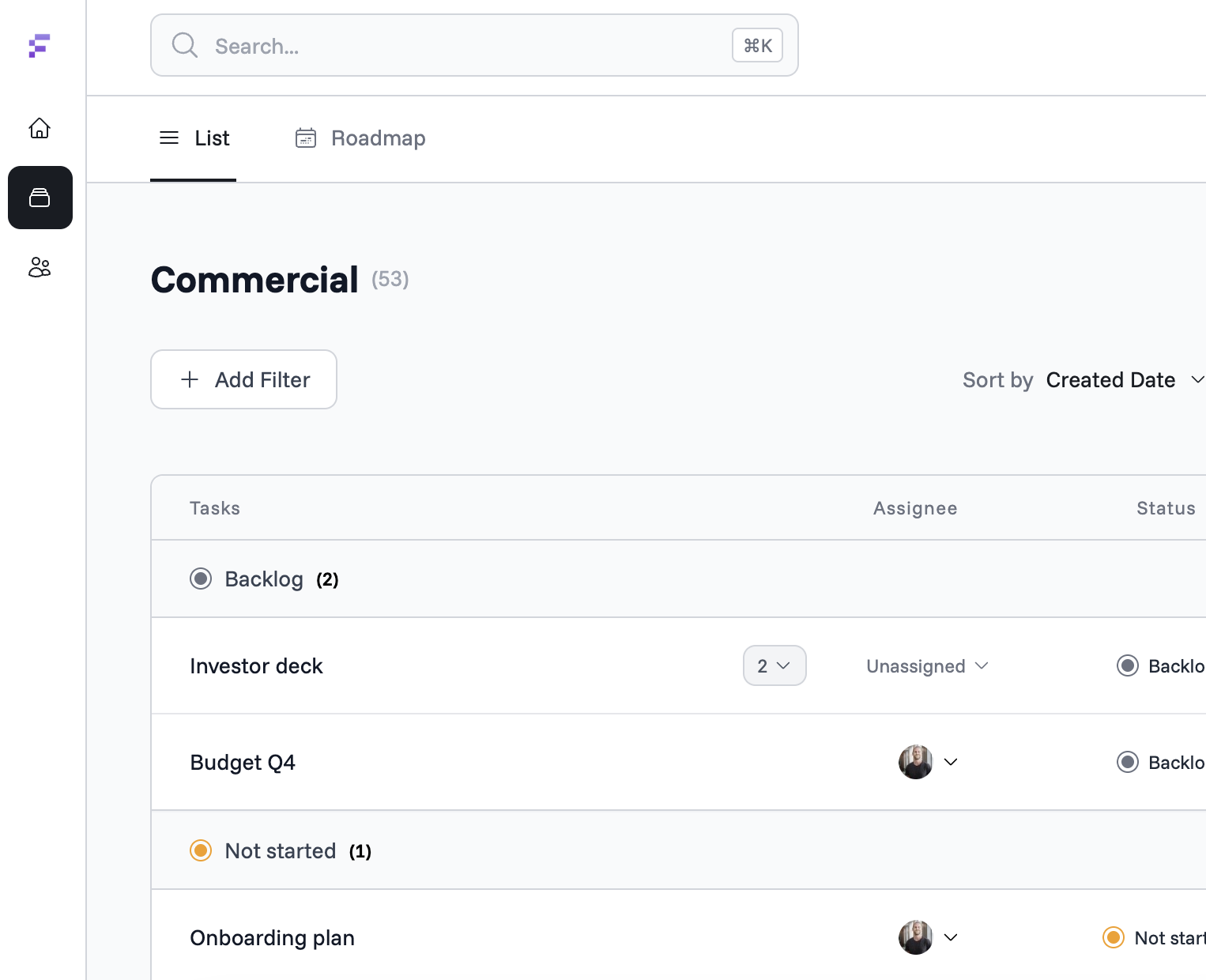
Task: Click the Not started status dot for Onboarding plan
Action: 1114,937
